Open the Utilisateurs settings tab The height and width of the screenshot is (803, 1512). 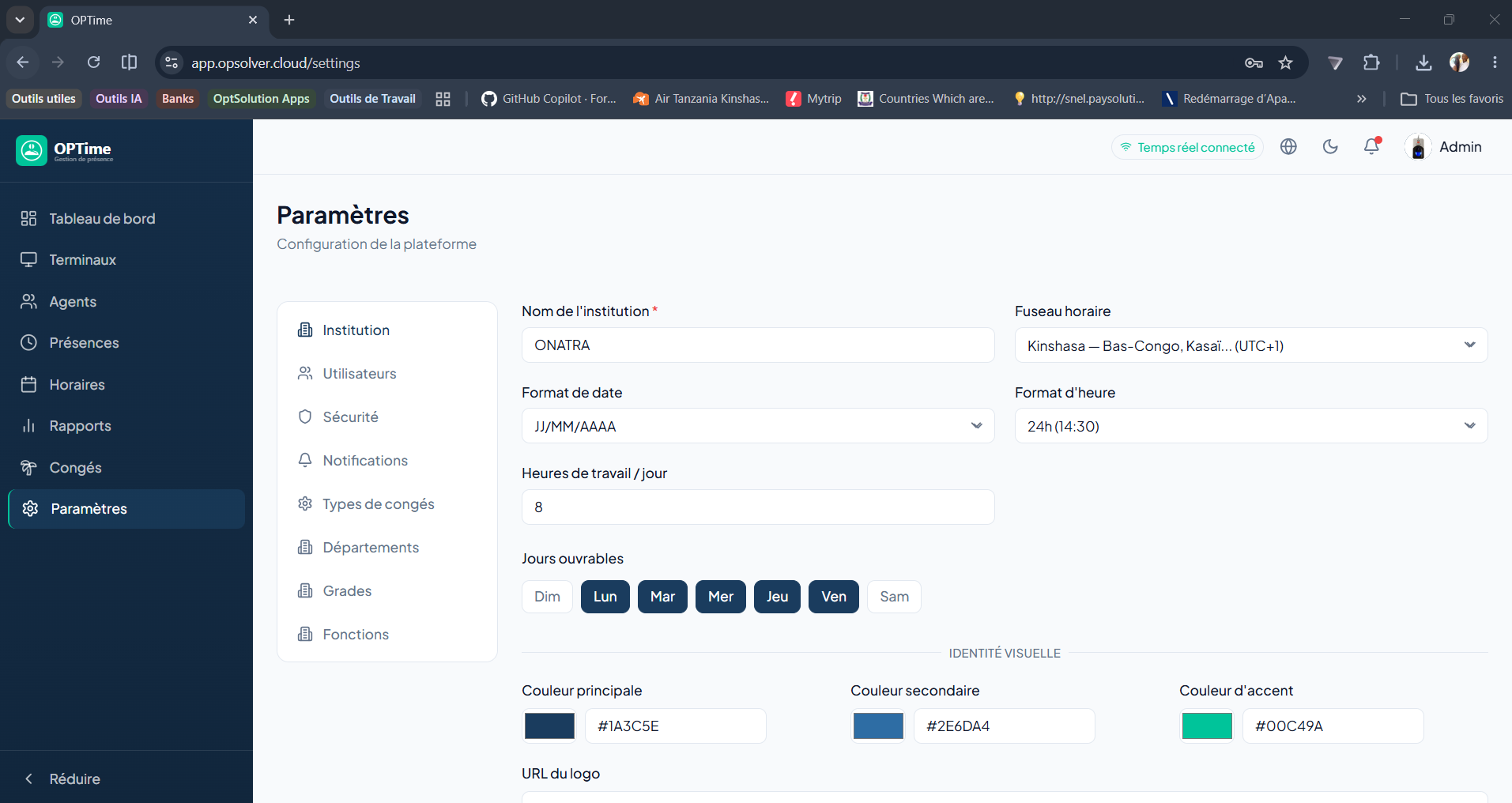point(387,374)
